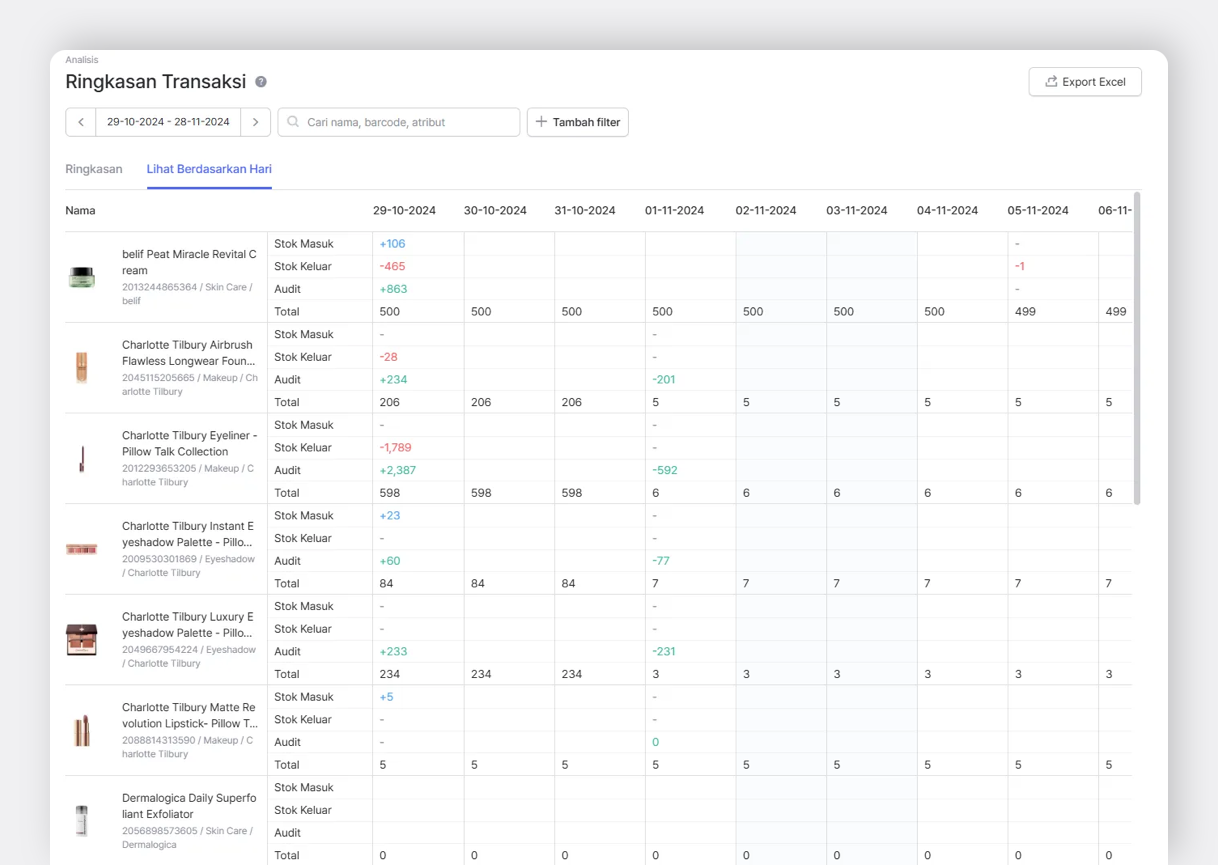Open Dermalogica Daily Superfoliant Exfoliator name

pos(189,806)
